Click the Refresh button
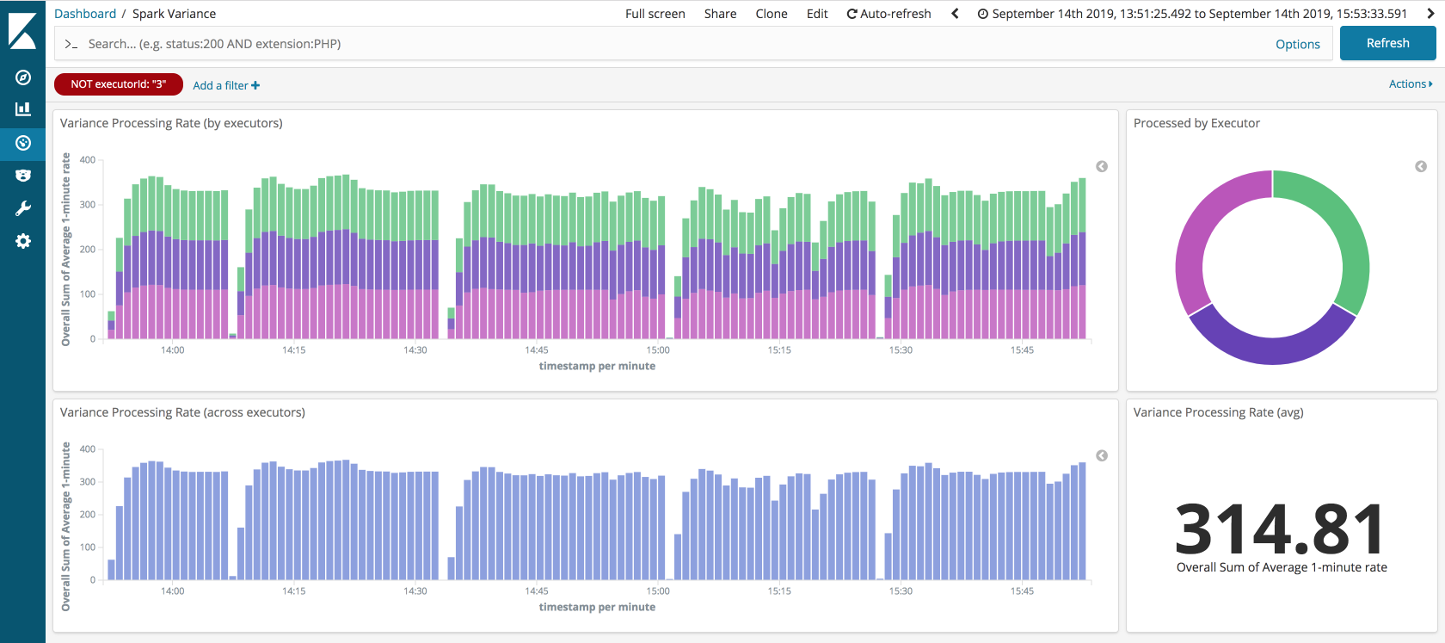This screenshot has height=643, width=1445. pos(1387,43)
